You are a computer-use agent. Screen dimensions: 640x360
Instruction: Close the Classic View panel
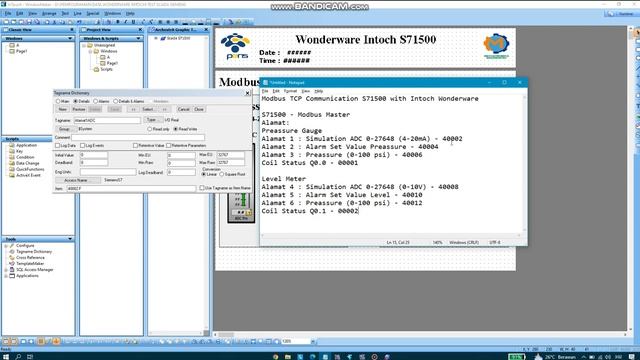(x=72, y=30)
